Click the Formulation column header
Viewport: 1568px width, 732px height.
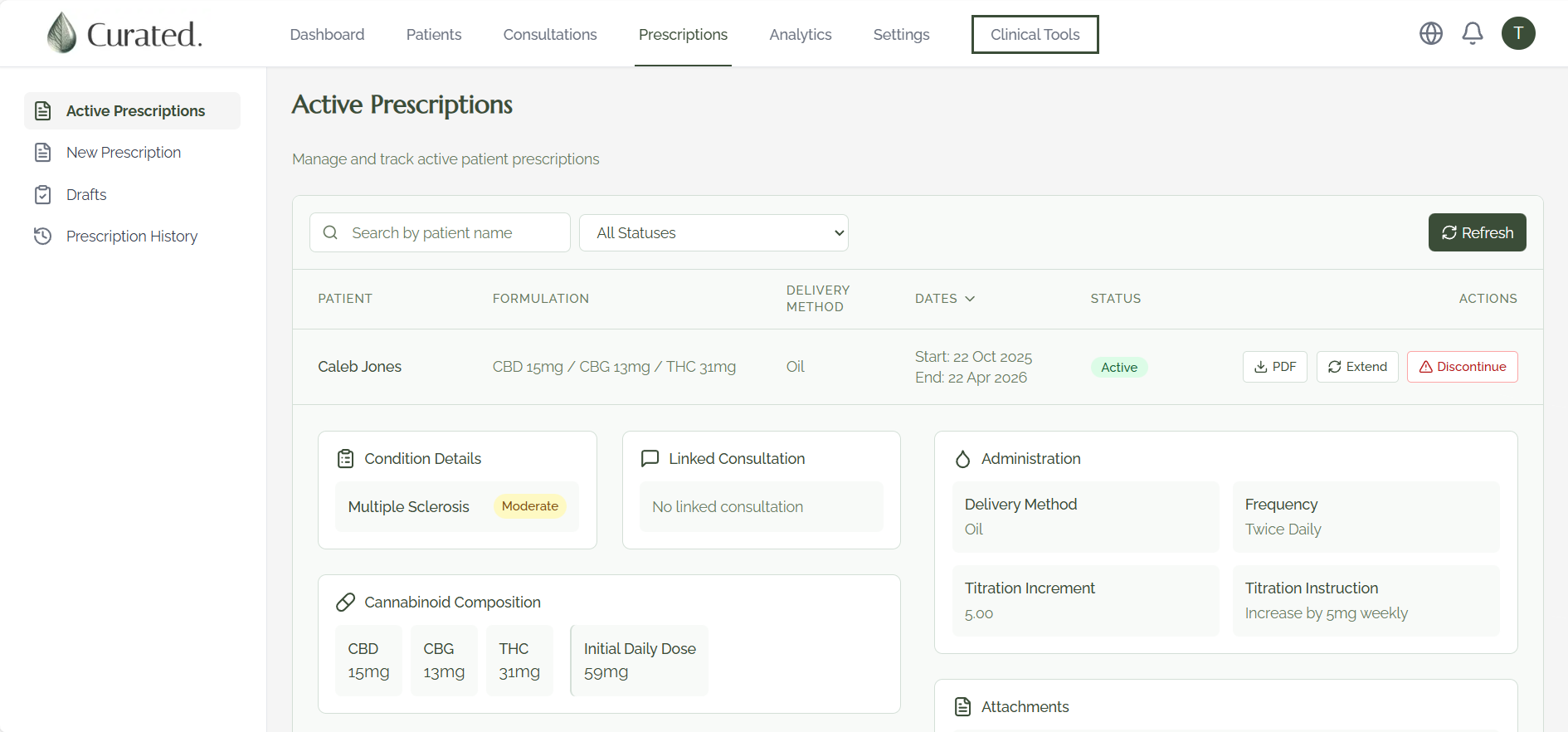541,299
